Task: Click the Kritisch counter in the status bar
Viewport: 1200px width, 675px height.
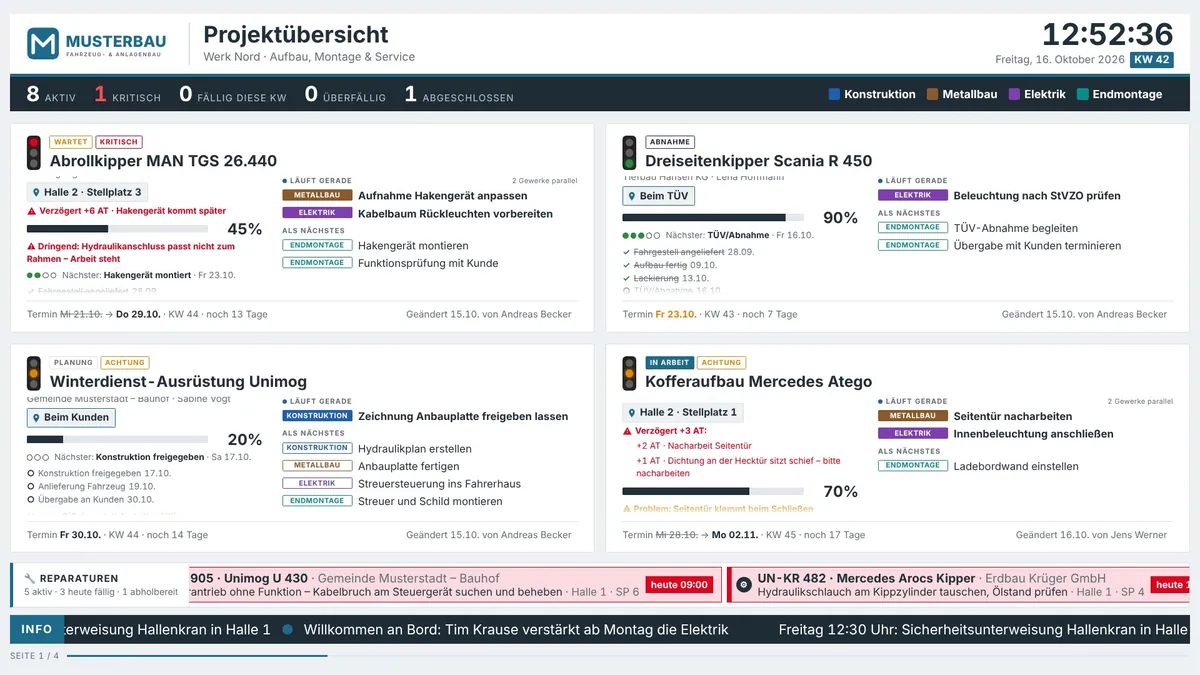Action: coord(127,95)
